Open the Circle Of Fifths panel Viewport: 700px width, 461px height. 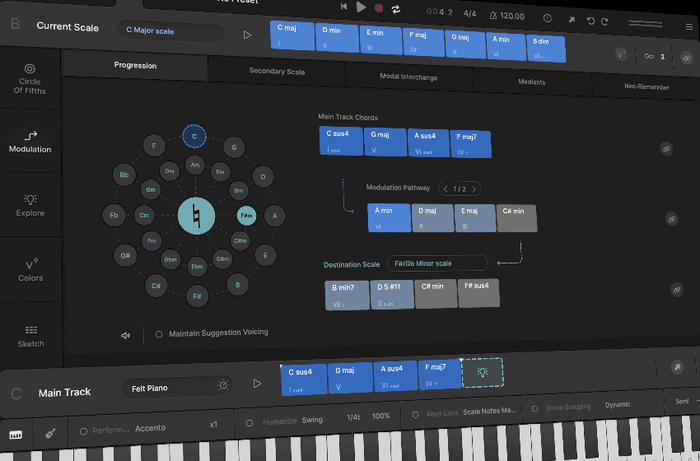tap(30, 76)
